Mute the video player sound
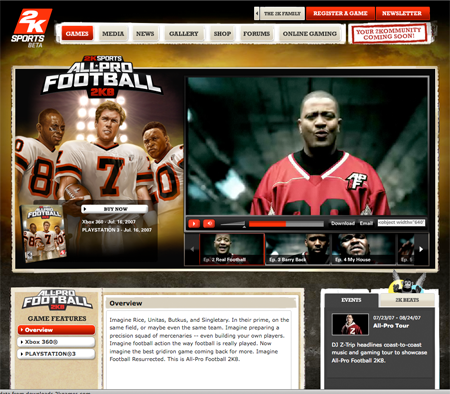 [x=209, y=223]
